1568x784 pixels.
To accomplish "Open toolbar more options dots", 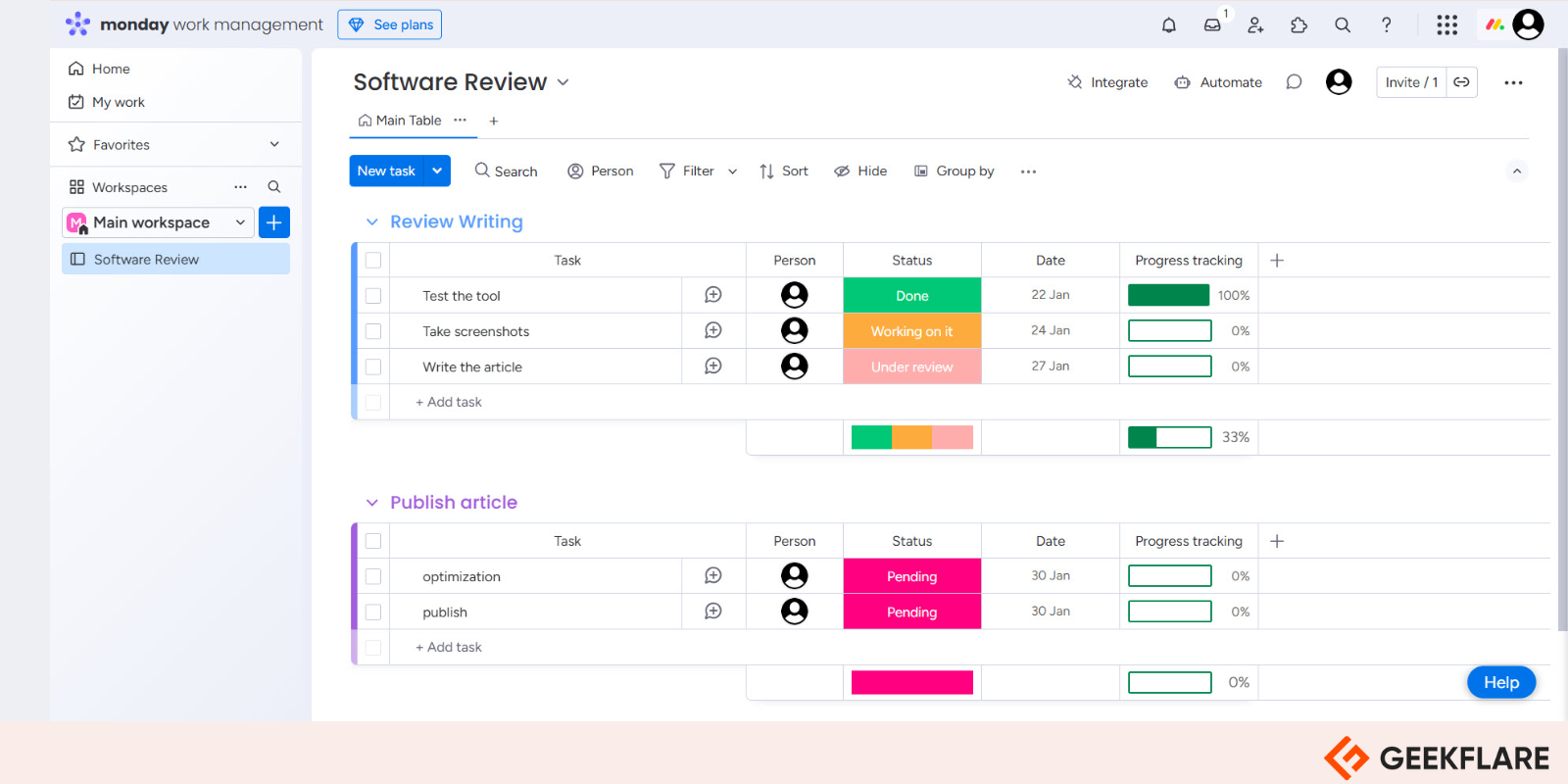I will pyautogui.click(x=1028, y=171).
